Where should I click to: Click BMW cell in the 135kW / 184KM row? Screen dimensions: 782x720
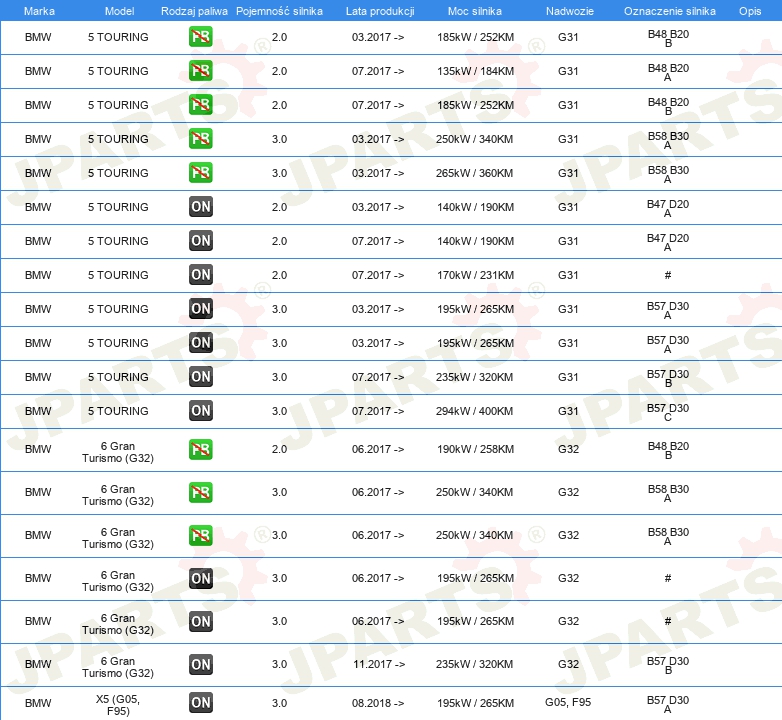(38, 71)
